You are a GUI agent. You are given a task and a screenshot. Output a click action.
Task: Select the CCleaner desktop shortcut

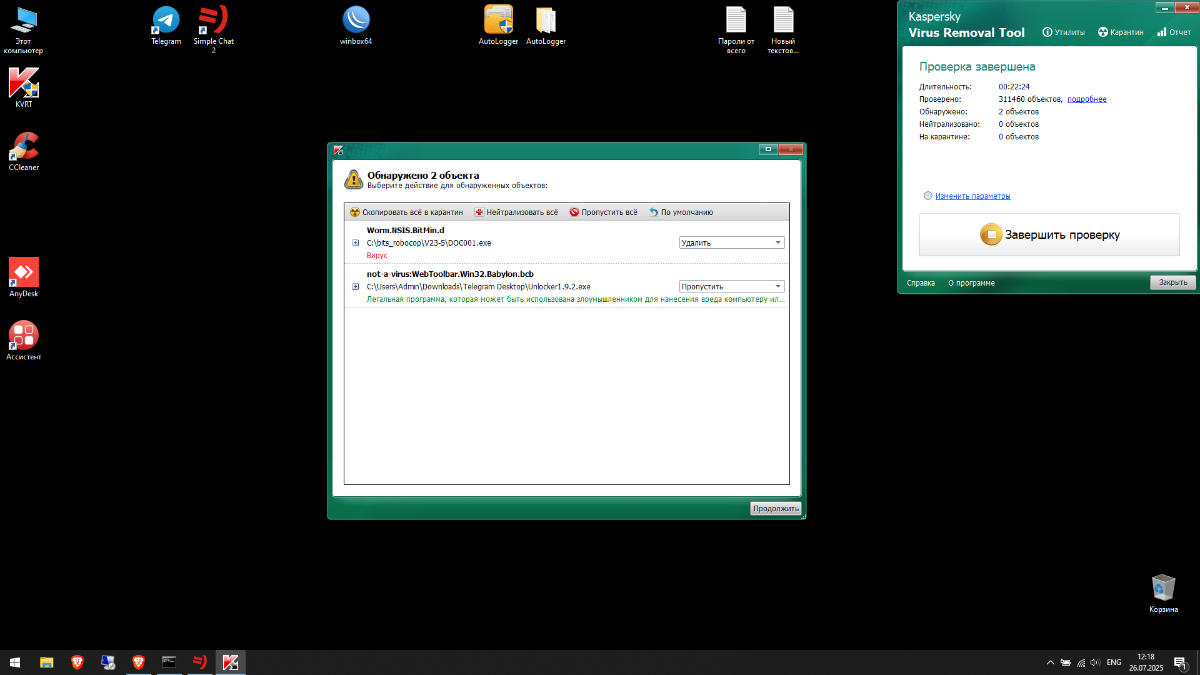point(23,152)
